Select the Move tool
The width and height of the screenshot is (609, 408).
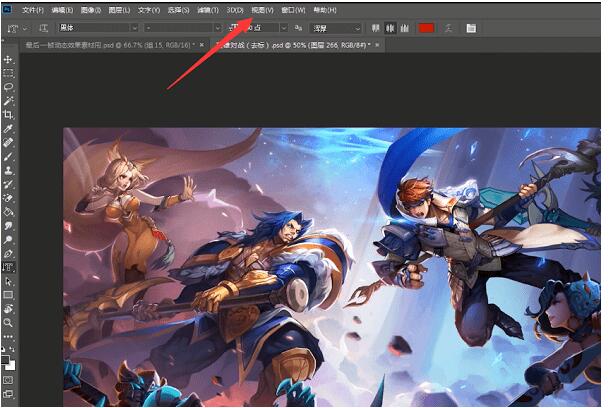pyautogui.click(x=8, y=59)
